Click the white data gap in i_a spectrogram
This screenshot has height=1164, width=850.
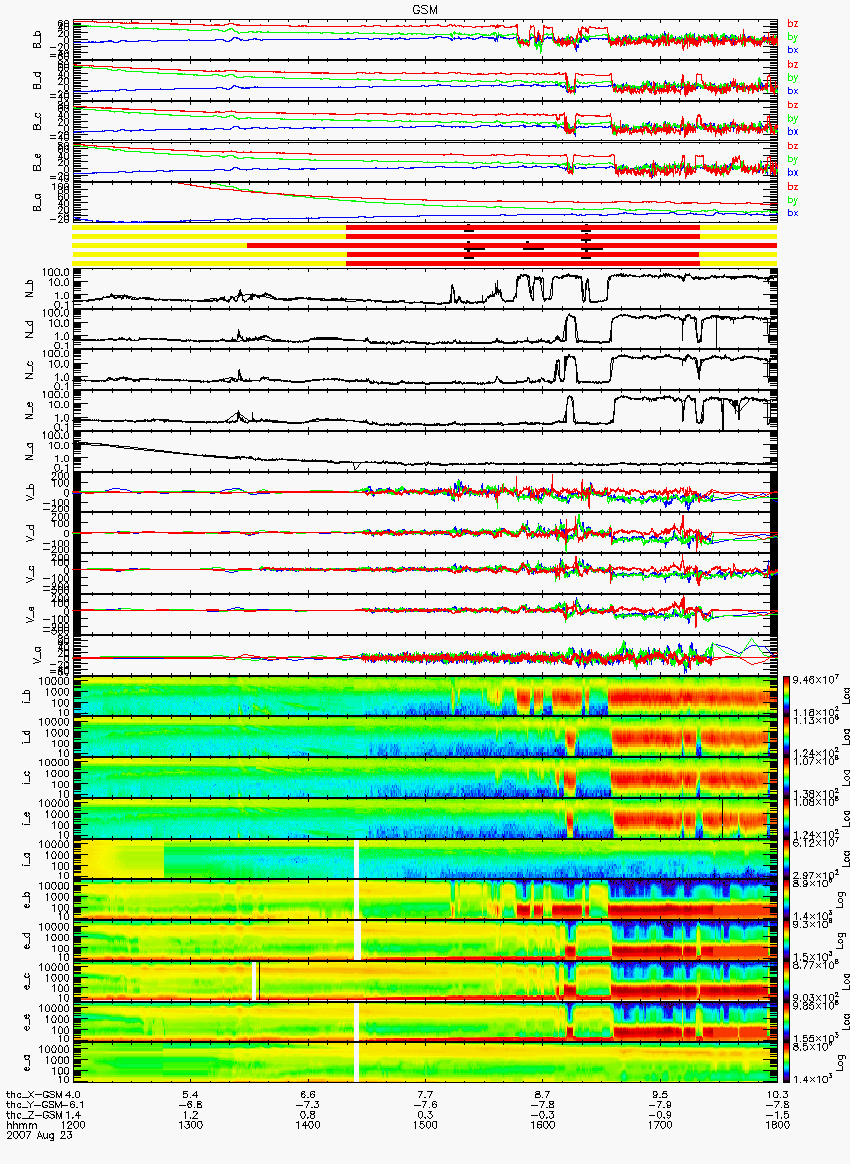pyautogui.click(x=356, y=859)
